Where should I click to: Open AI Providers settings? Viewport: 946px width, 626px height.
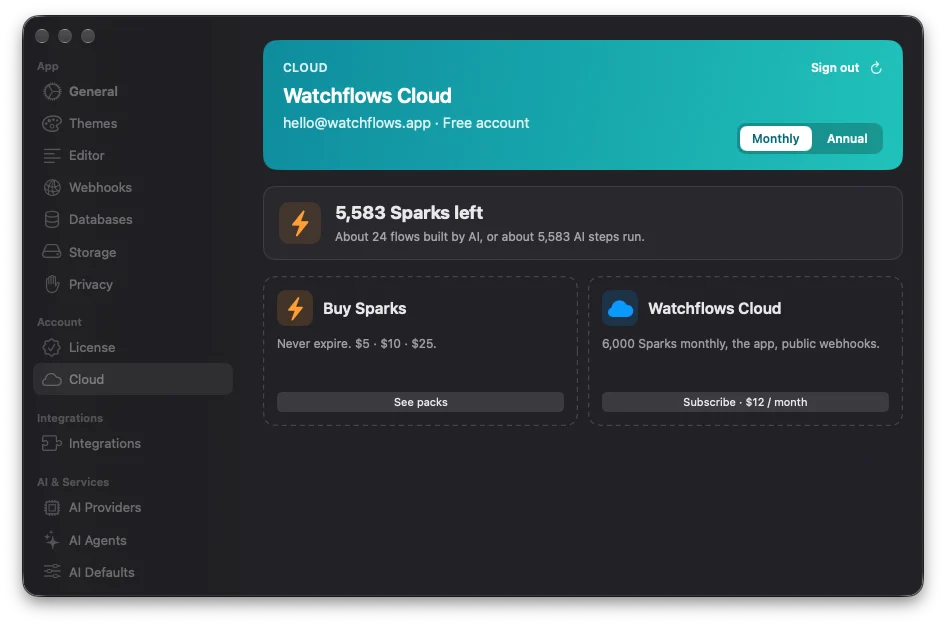133,508
